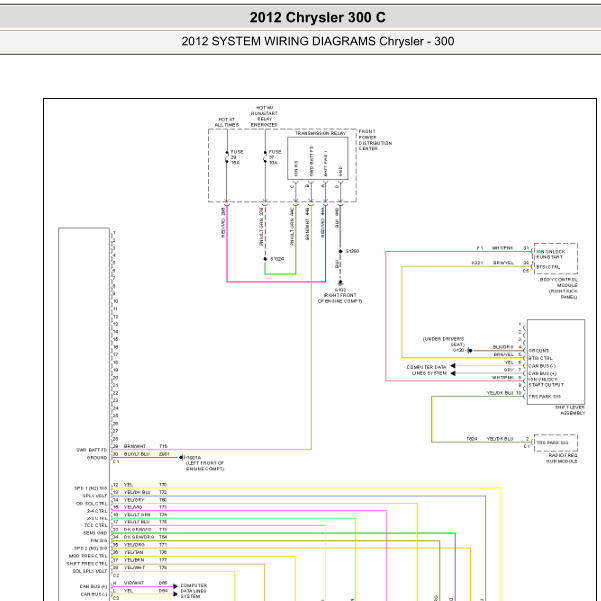The height and width of the screenshot is (601, 601).
Task: Click the "HOT AT ALL TIMES" label
Action: pyautogui.click(x=227, y=122)
